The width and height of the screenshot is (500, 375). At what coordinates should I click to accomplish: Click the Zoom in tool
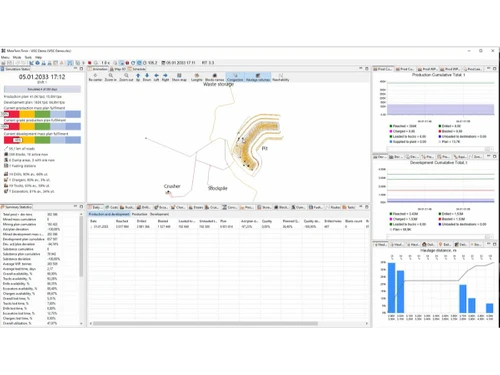(x=111, y=77)
